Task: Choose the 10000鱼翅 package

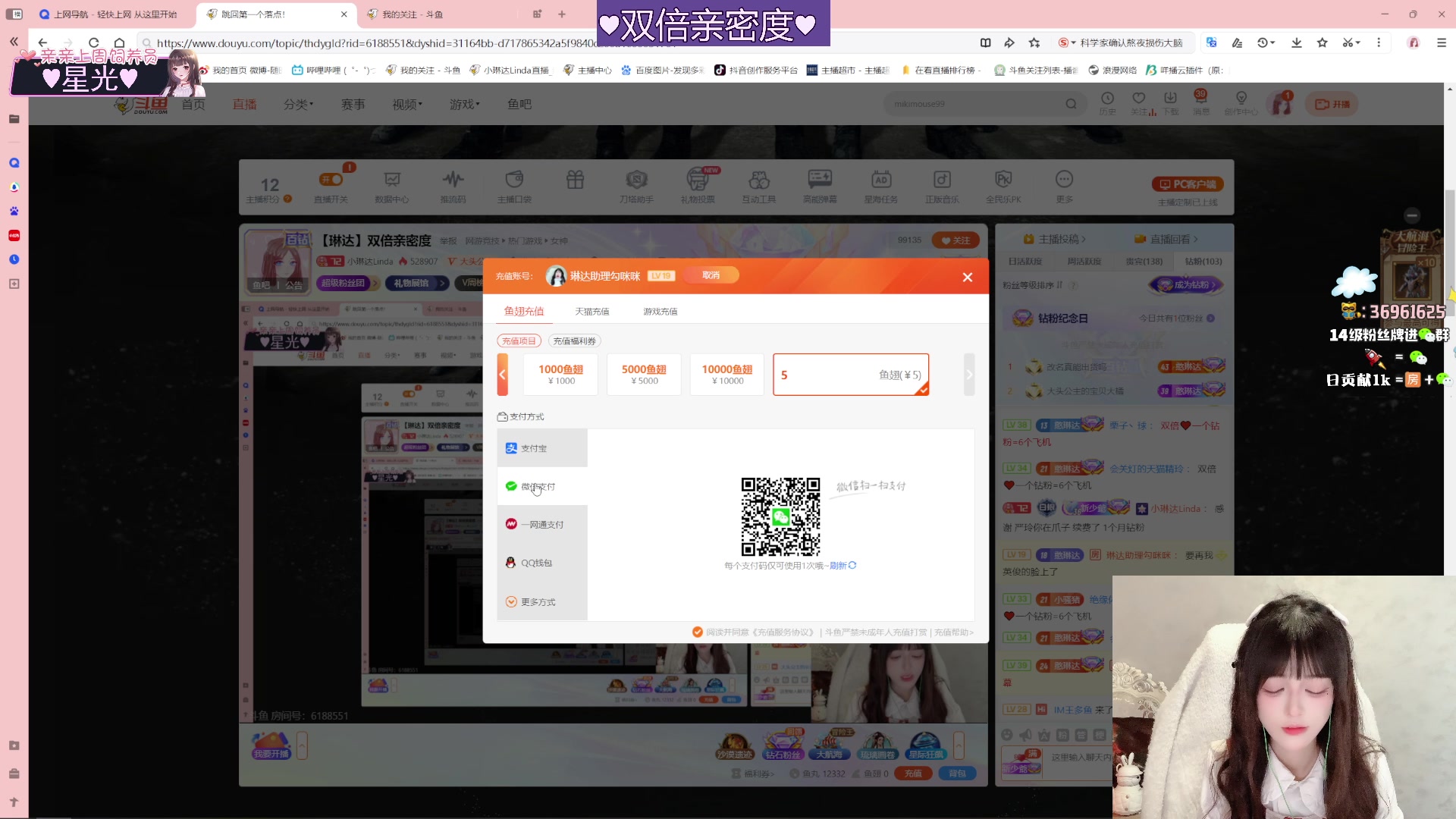Action: coord(727,375)
